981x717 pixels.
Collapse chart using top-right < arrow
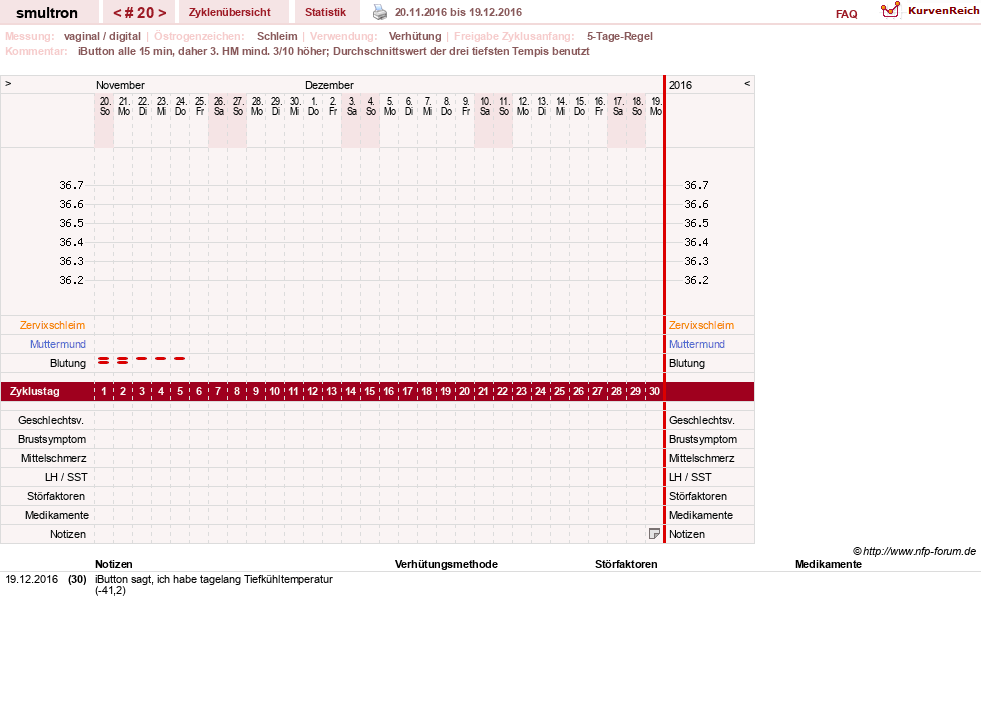(746, 83)
